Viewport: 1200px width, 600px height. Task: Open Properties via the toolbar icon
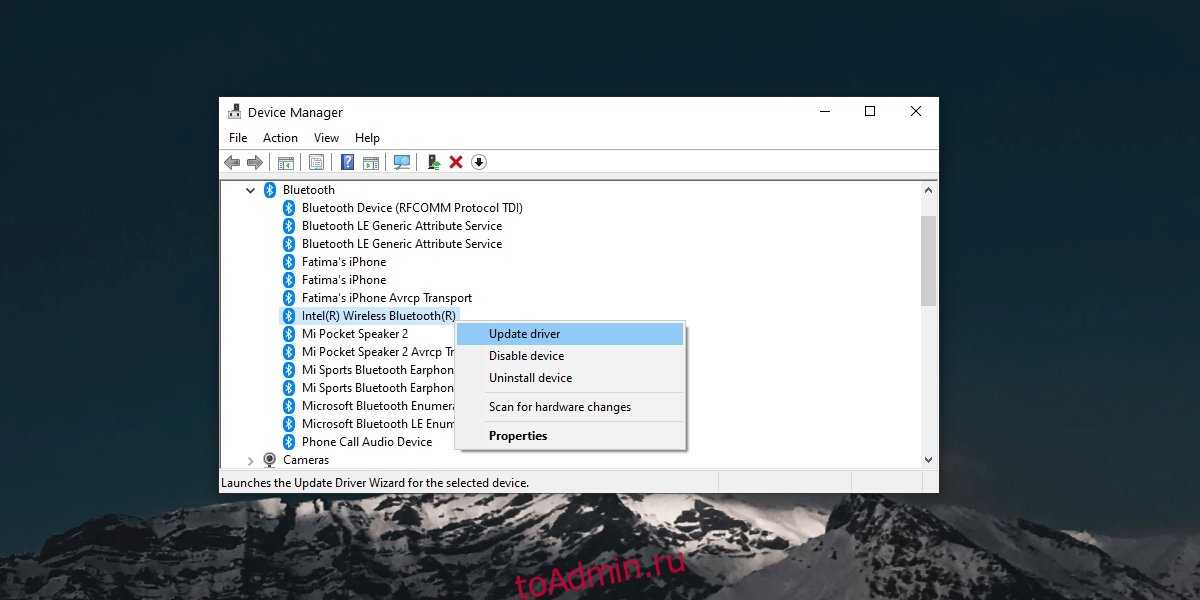point(316,162)
